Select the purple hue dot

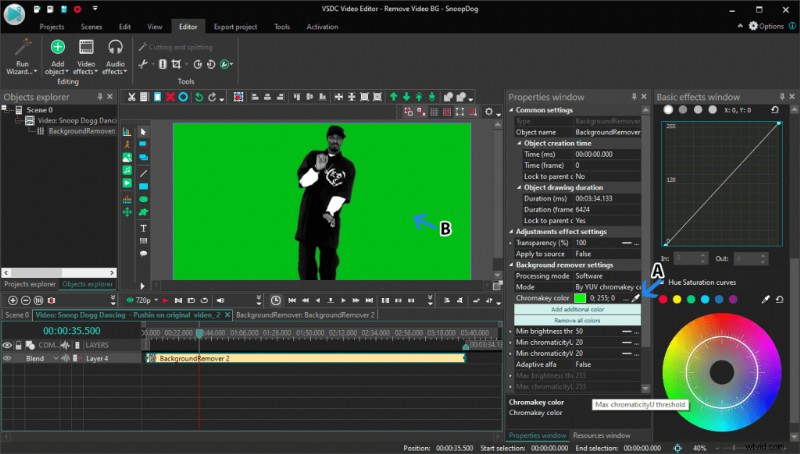(x=733, y=299)
